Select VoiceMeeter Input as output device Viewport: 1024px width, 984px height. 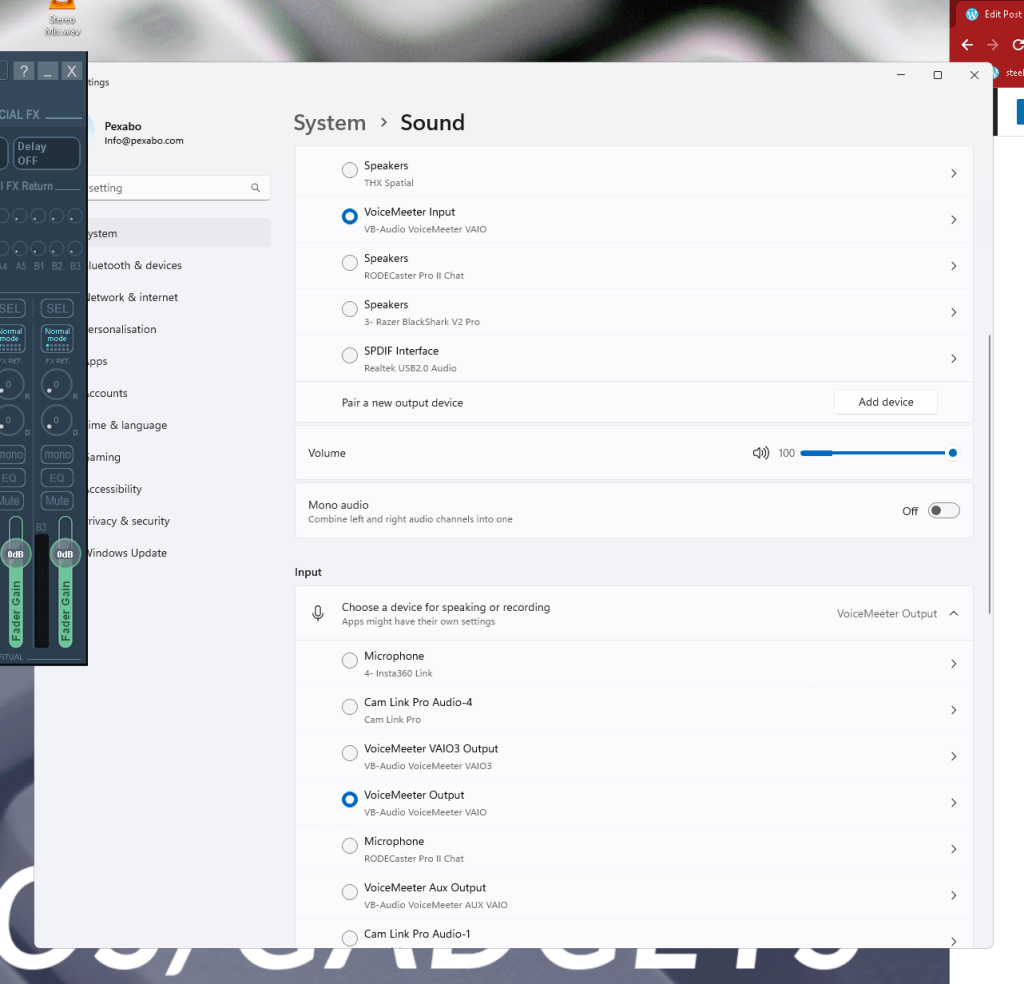(349, 216)
